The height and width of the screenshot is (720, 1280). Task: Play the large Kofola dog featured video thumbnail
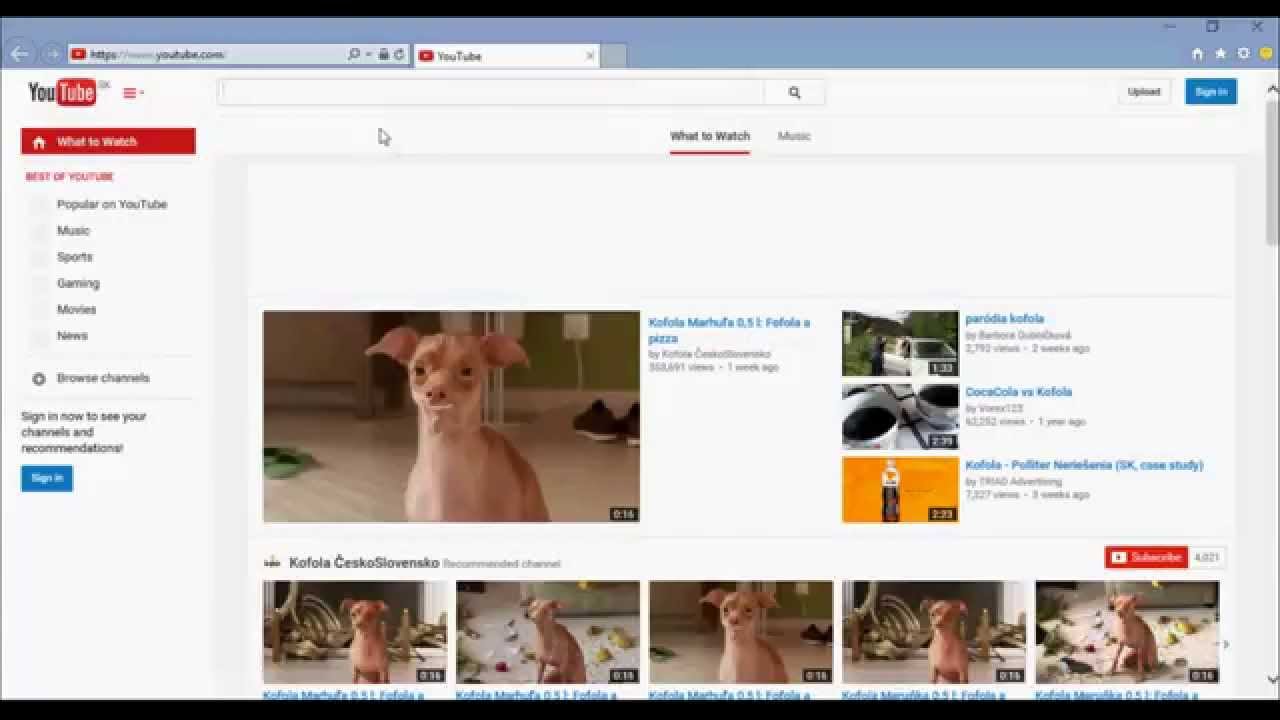451,416
